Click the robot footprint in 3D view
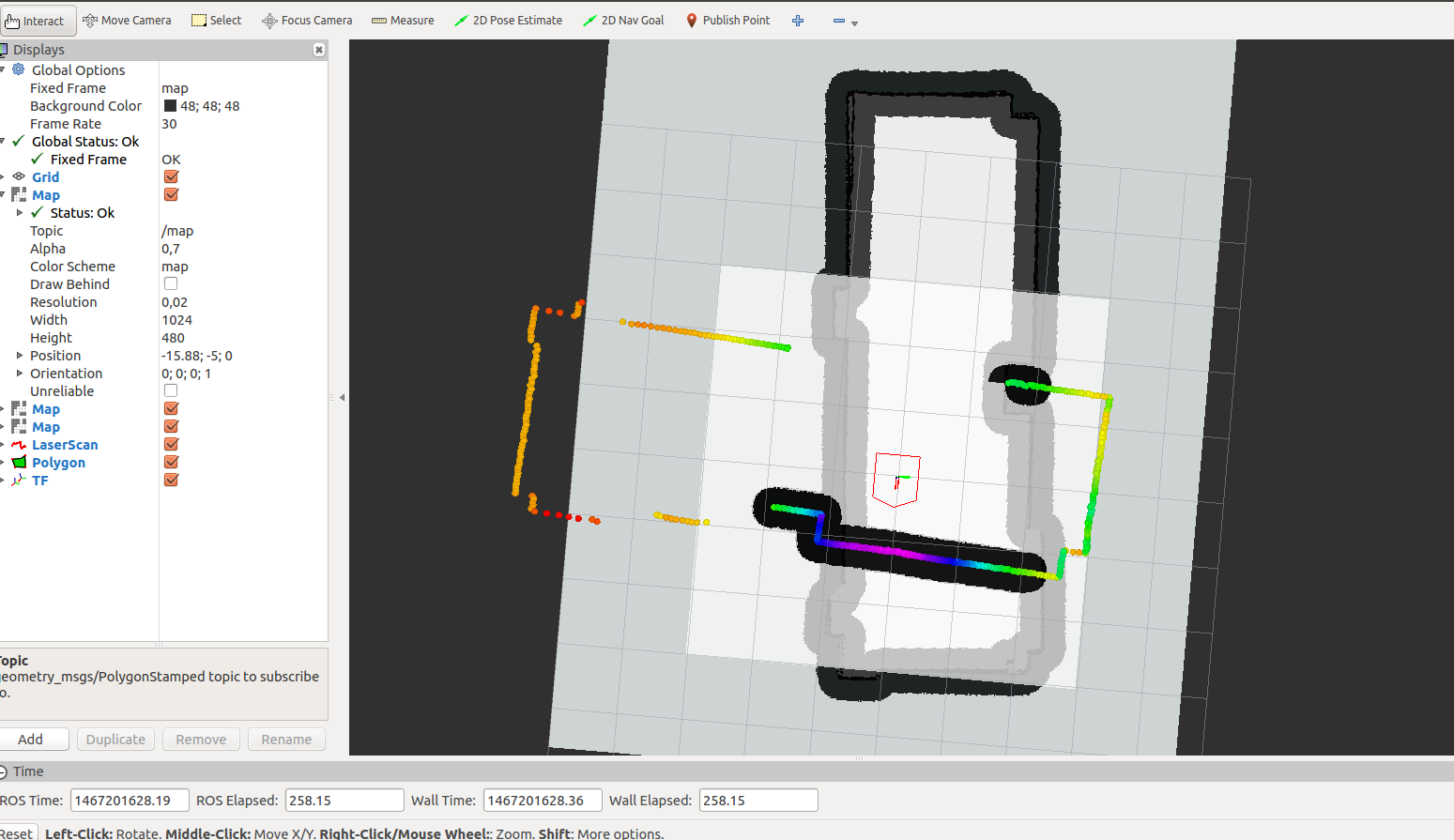 [x=896, y=480]
